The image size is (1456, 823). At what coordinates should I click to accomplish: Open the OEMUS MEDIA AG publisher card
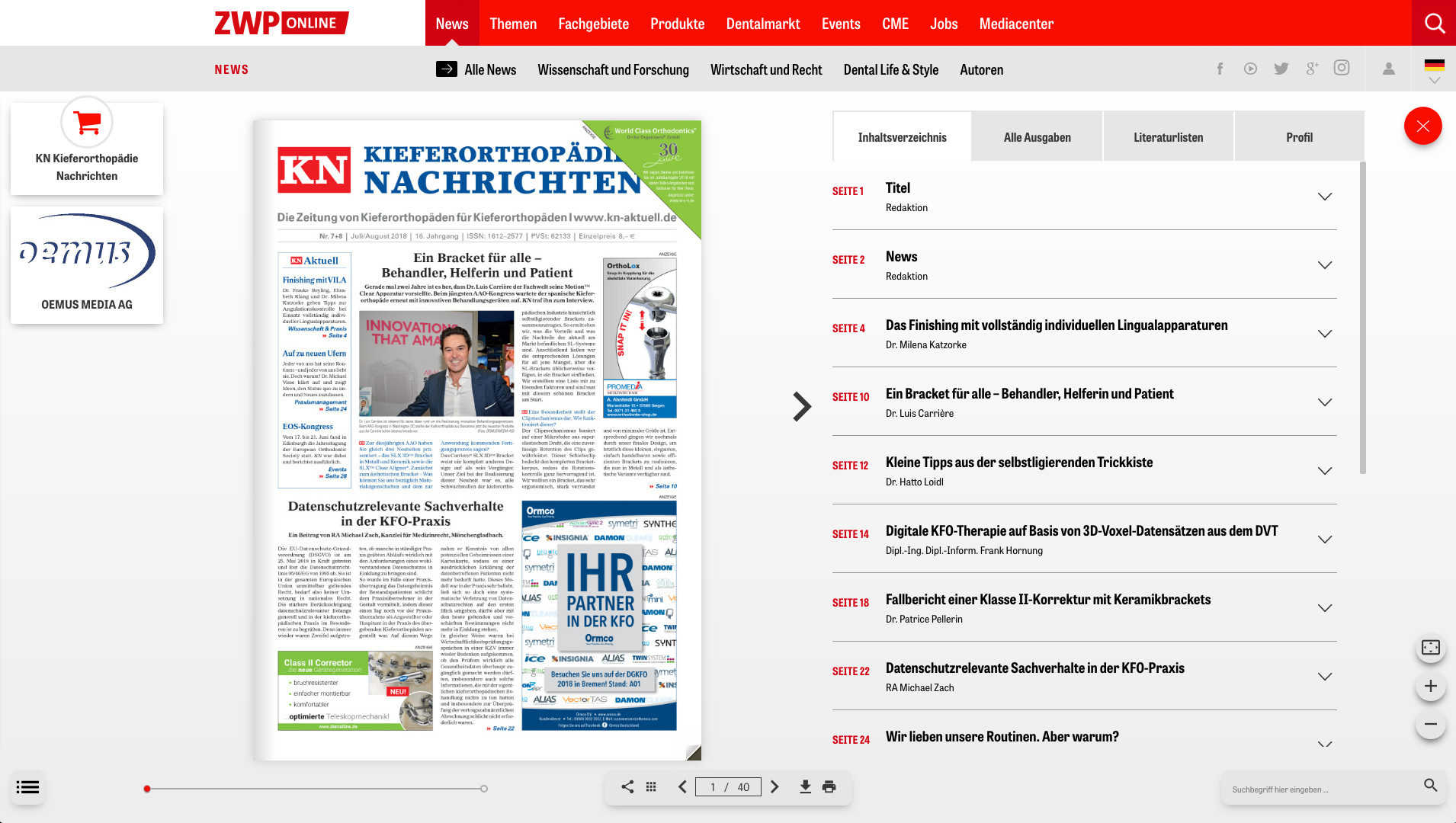click(87, 264)
